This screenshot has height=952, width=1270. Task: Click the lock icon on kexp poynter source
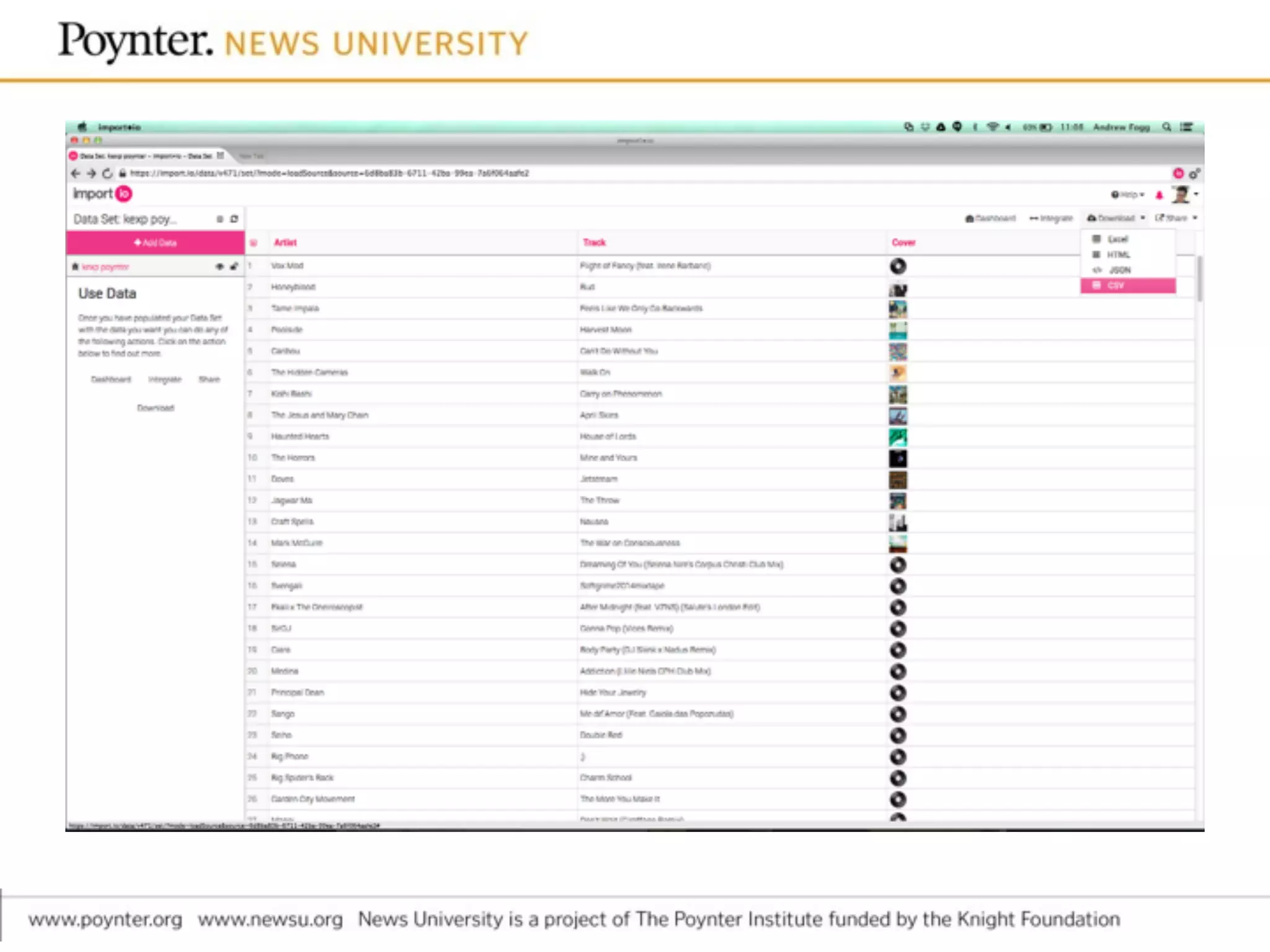click(x=234, y=267)
